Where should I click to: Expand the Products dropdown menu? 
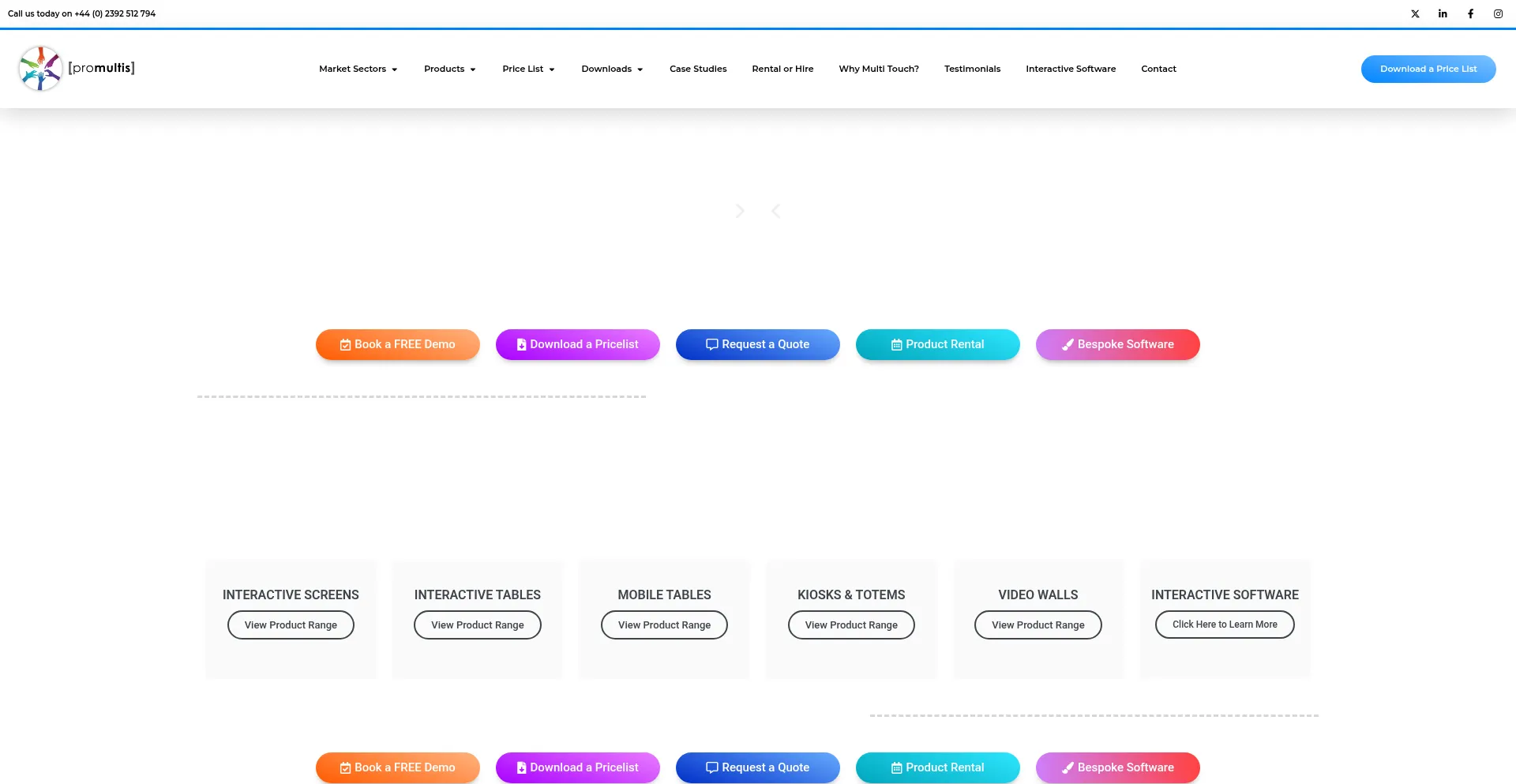[x=449, y=69]
